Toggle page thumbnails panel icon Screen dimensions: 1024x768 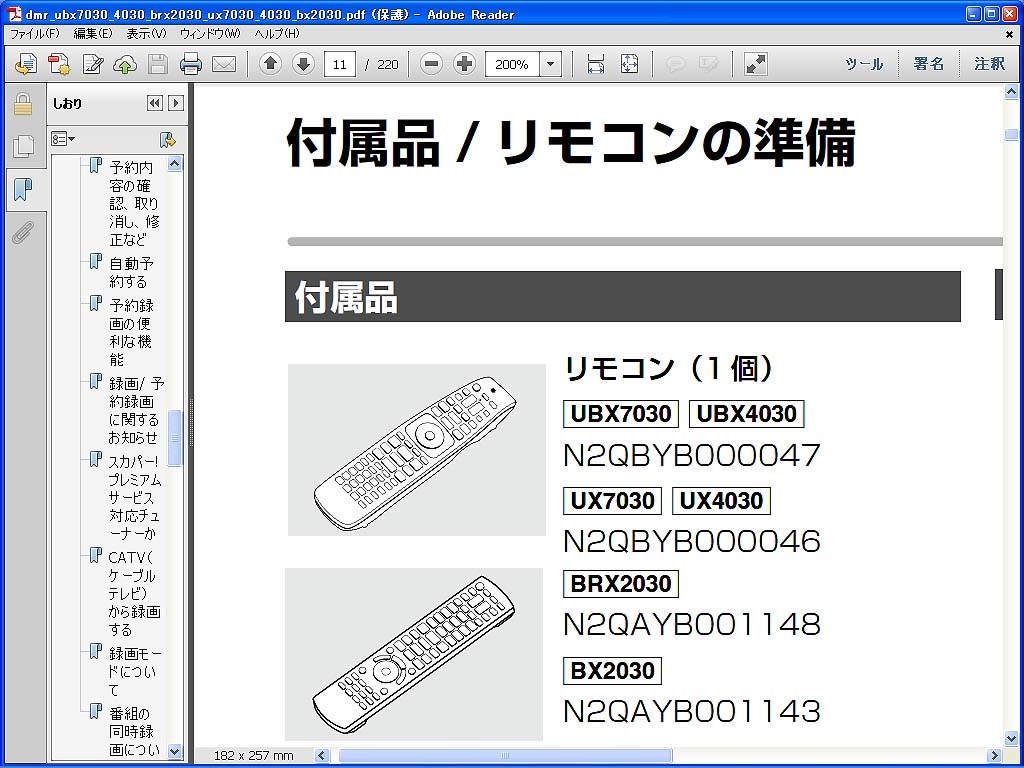23,146
